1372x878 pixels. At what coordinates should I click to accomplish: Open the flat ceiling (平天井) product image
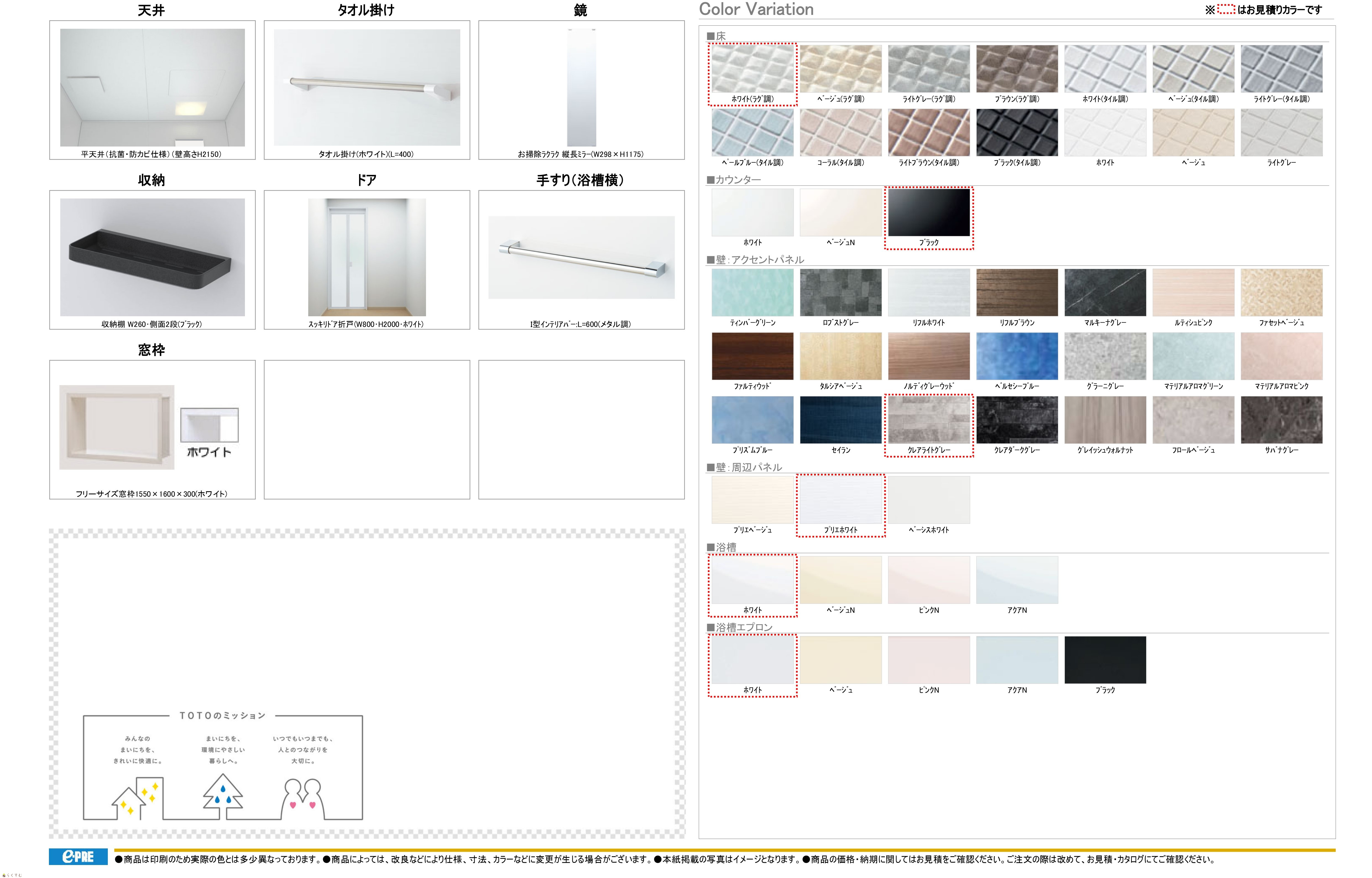click(152, 87)
